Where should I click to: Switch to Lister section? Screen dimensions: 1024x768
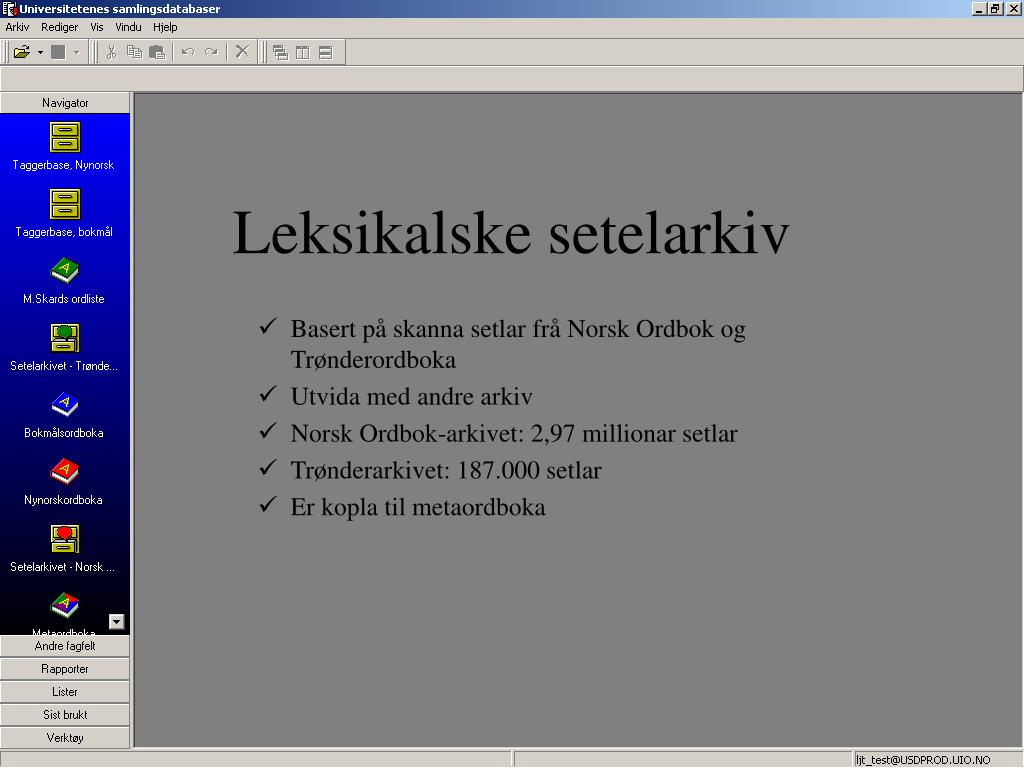[x=65, y=692]
